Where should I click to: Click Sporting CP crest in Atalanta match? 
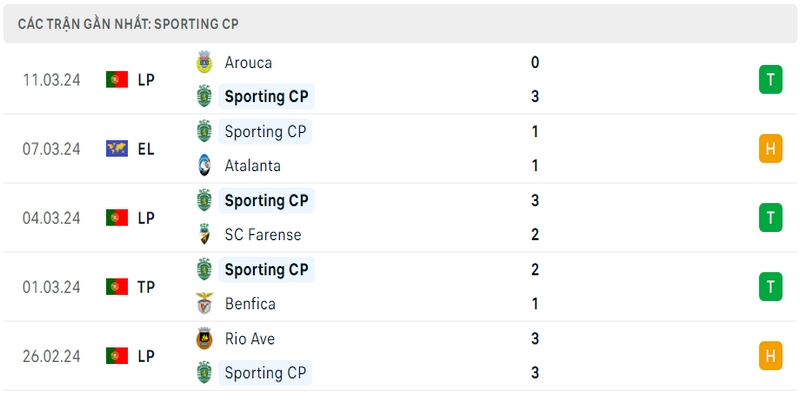[204, 131]
